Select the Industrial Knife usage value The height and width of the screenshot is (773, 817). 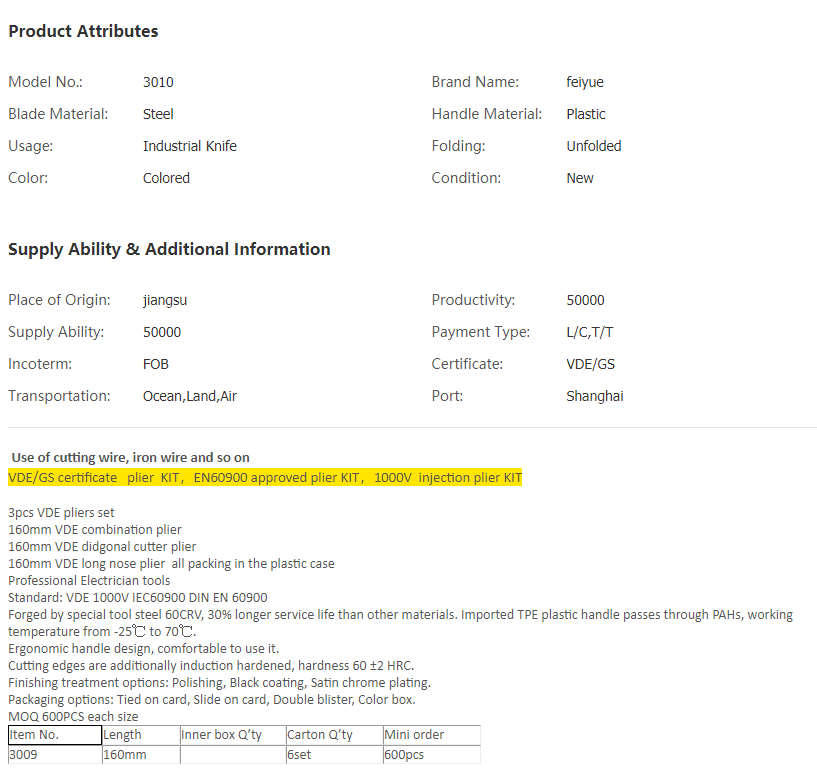pyautogui.click(x=190, y=146)
